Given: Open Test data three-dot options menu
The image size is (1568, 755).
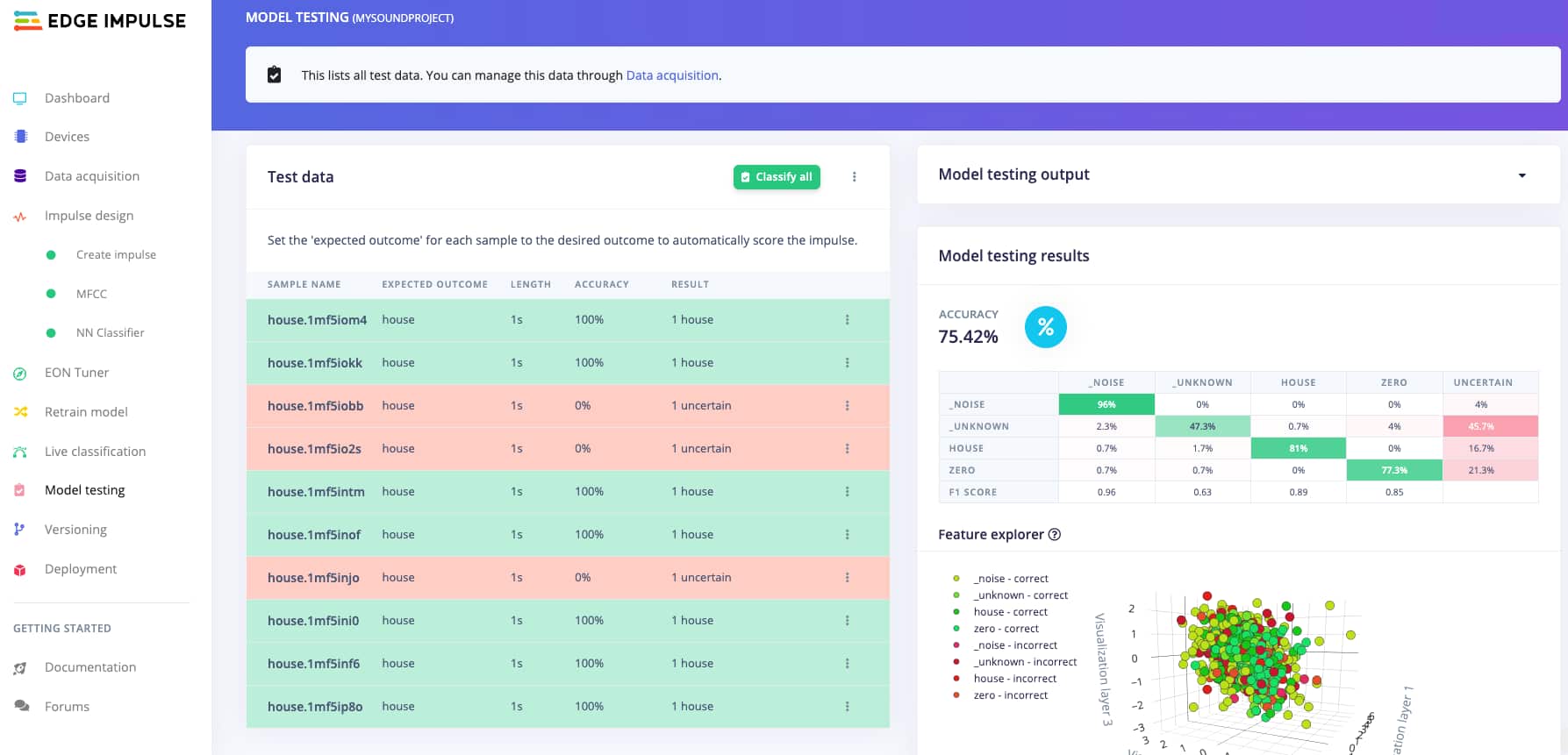Looking at the screenshot, I should coord(854,177).
